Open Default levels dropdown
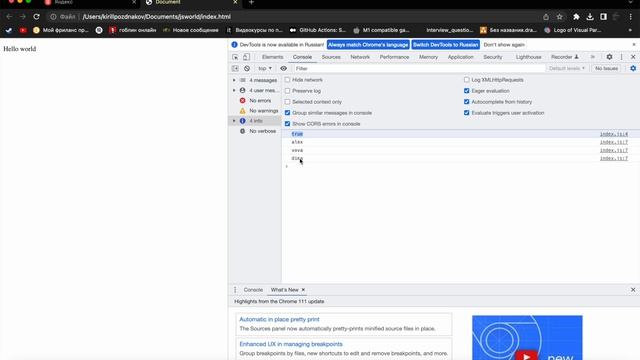Viewport: 640px width, 360px height. tap(567, 69)
